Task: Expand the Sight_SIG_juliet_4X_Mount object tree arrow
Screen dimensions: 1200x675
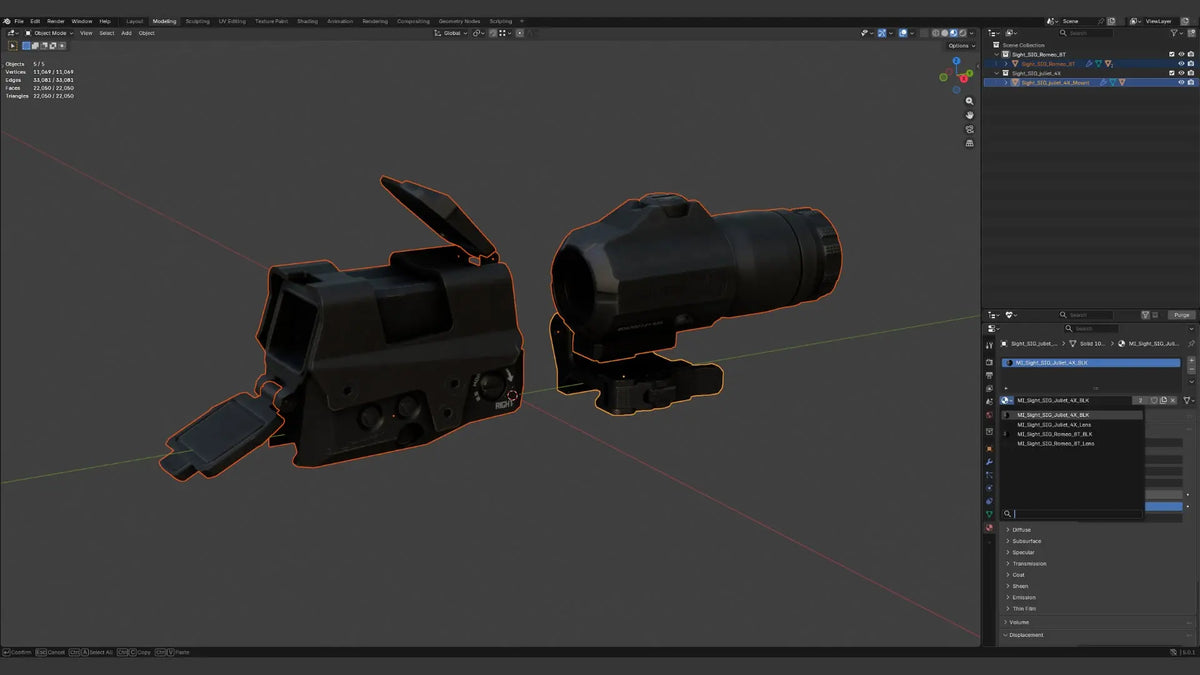Action: pyautogui.click(x=1006, y=82)
